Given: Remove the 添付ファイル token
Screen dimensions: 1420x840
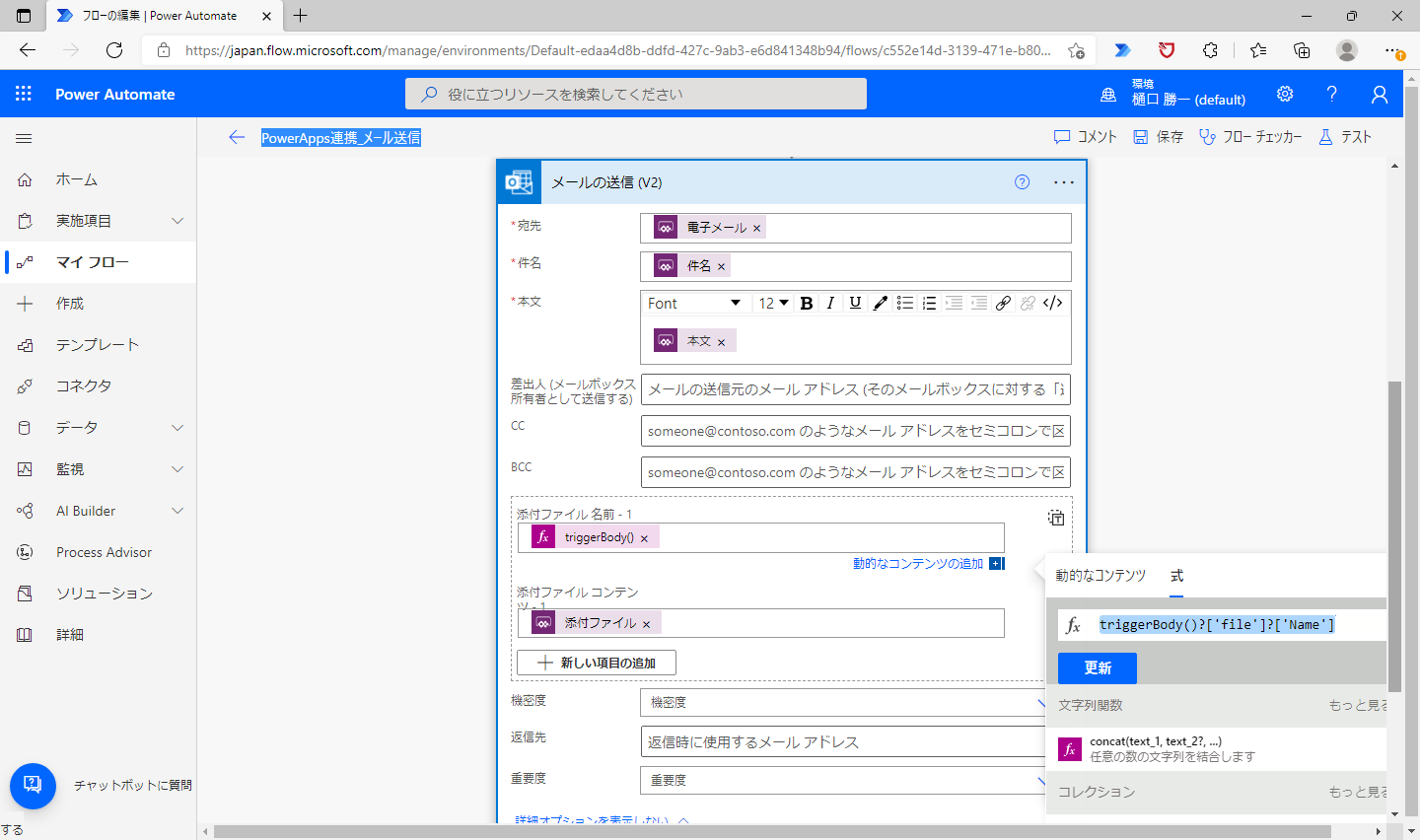Looking at the screenshot, I should [x=646, y=624].
